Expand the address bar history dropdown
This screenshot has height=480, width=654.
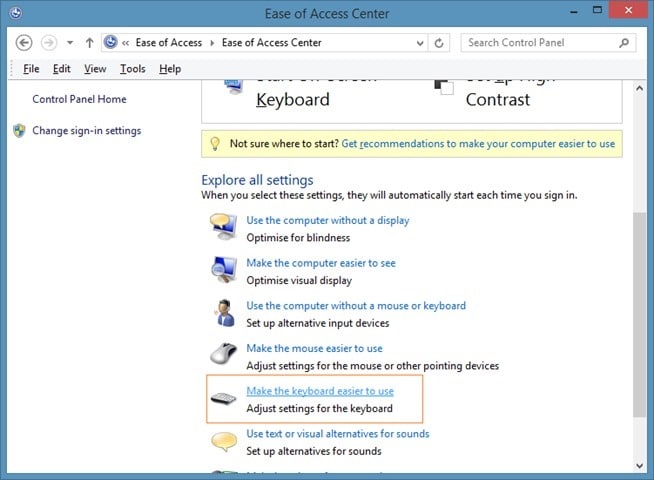point(420,43)
